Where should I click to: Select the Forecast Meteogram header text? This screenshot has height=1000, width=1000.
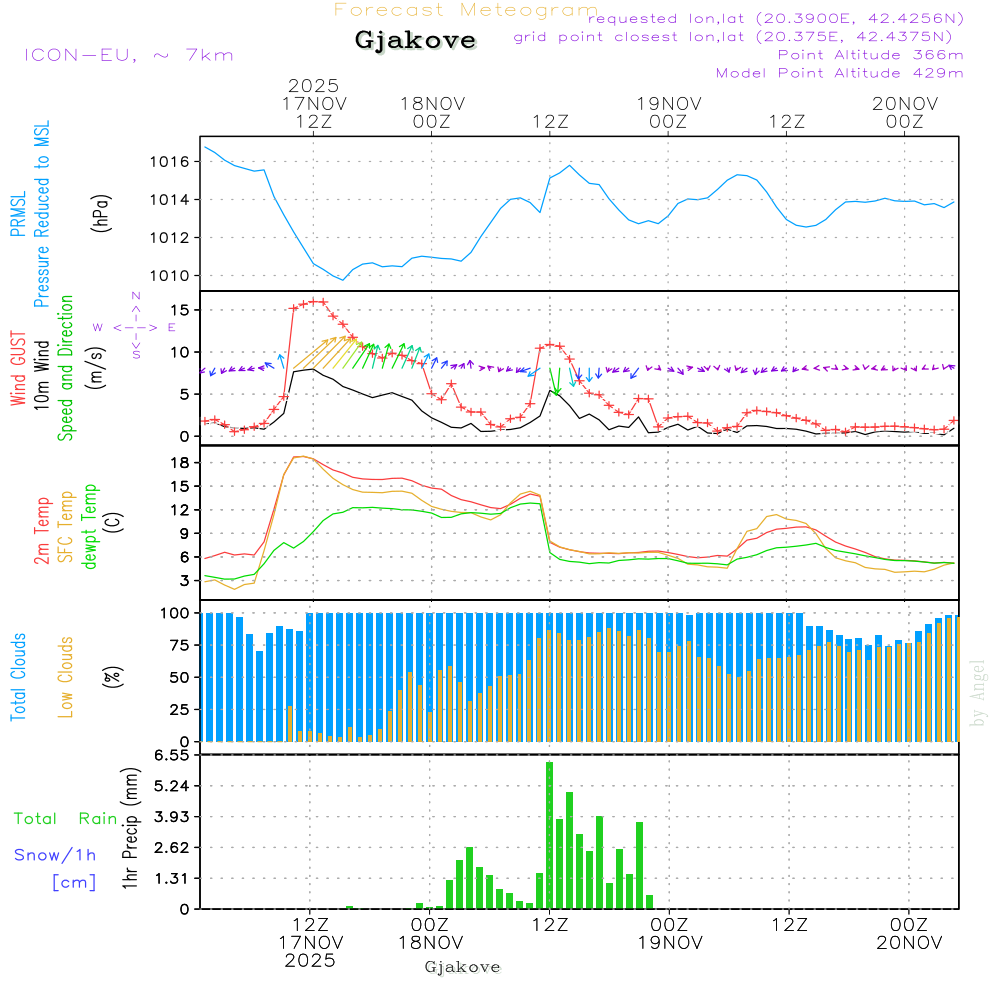click(x=465, y=11)
